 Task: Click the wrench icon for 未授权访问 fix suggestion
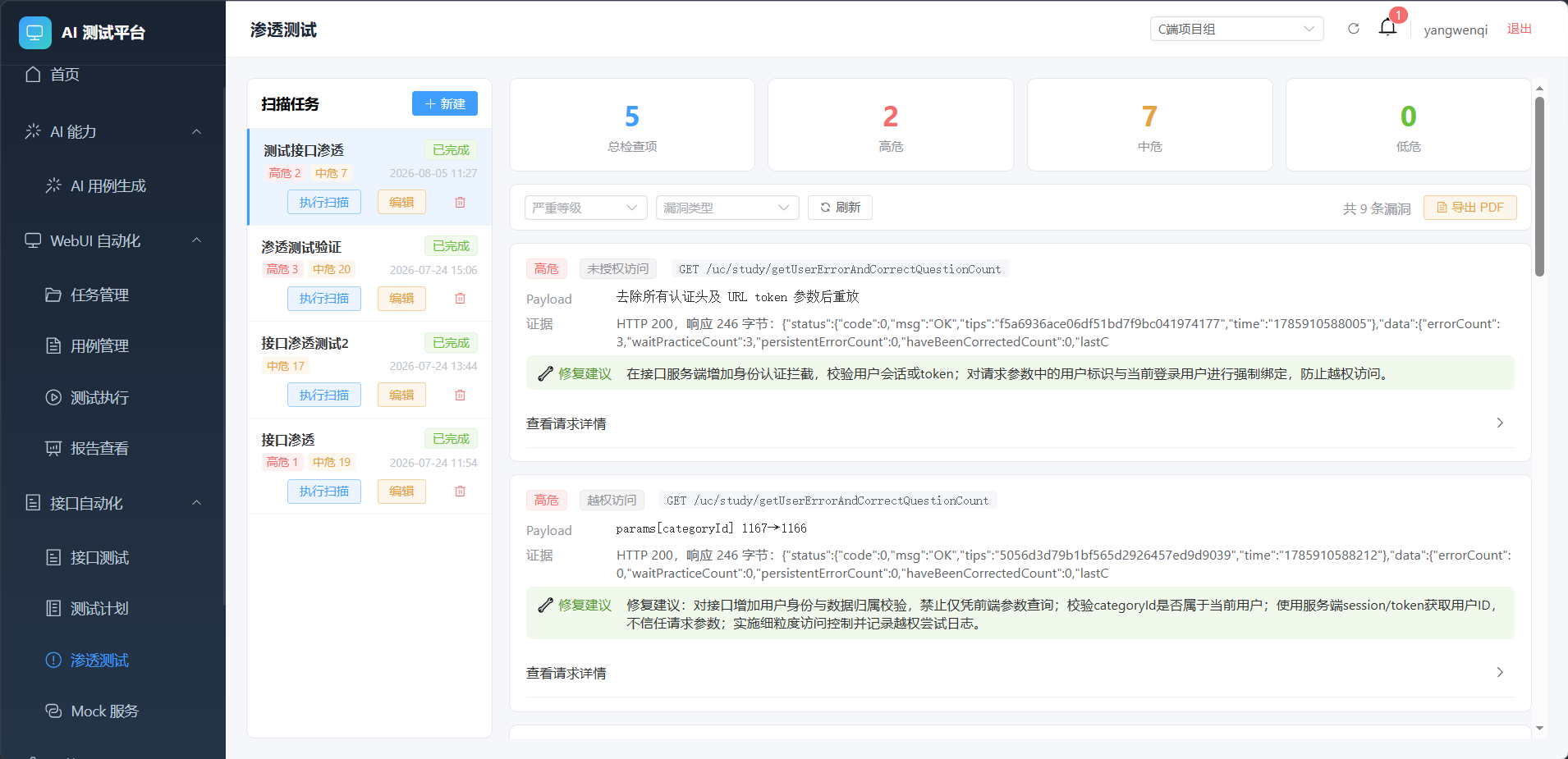[545, 374]
